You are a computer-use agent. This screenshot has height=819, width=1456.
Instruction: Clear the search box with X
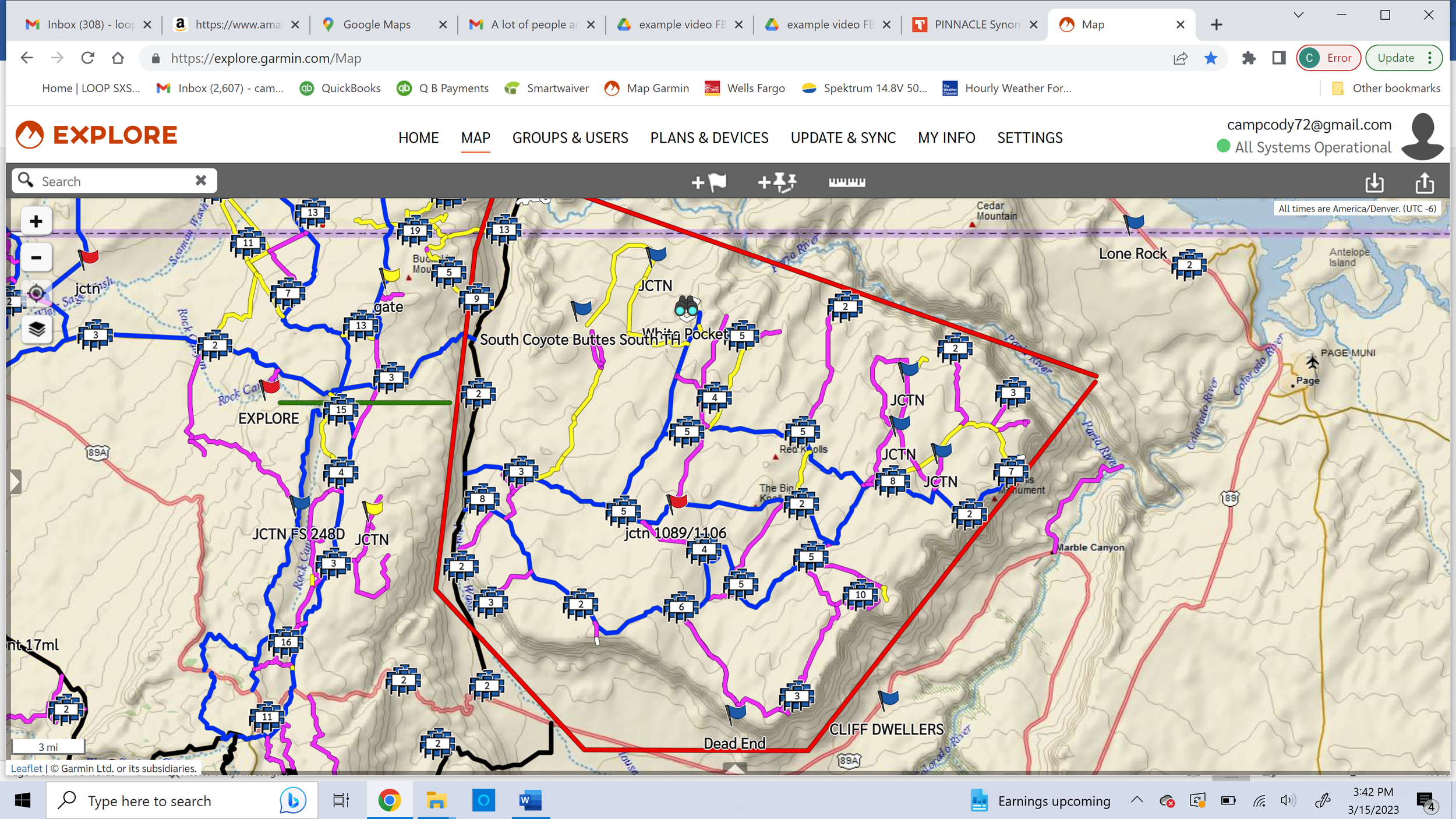click(201, 181)
